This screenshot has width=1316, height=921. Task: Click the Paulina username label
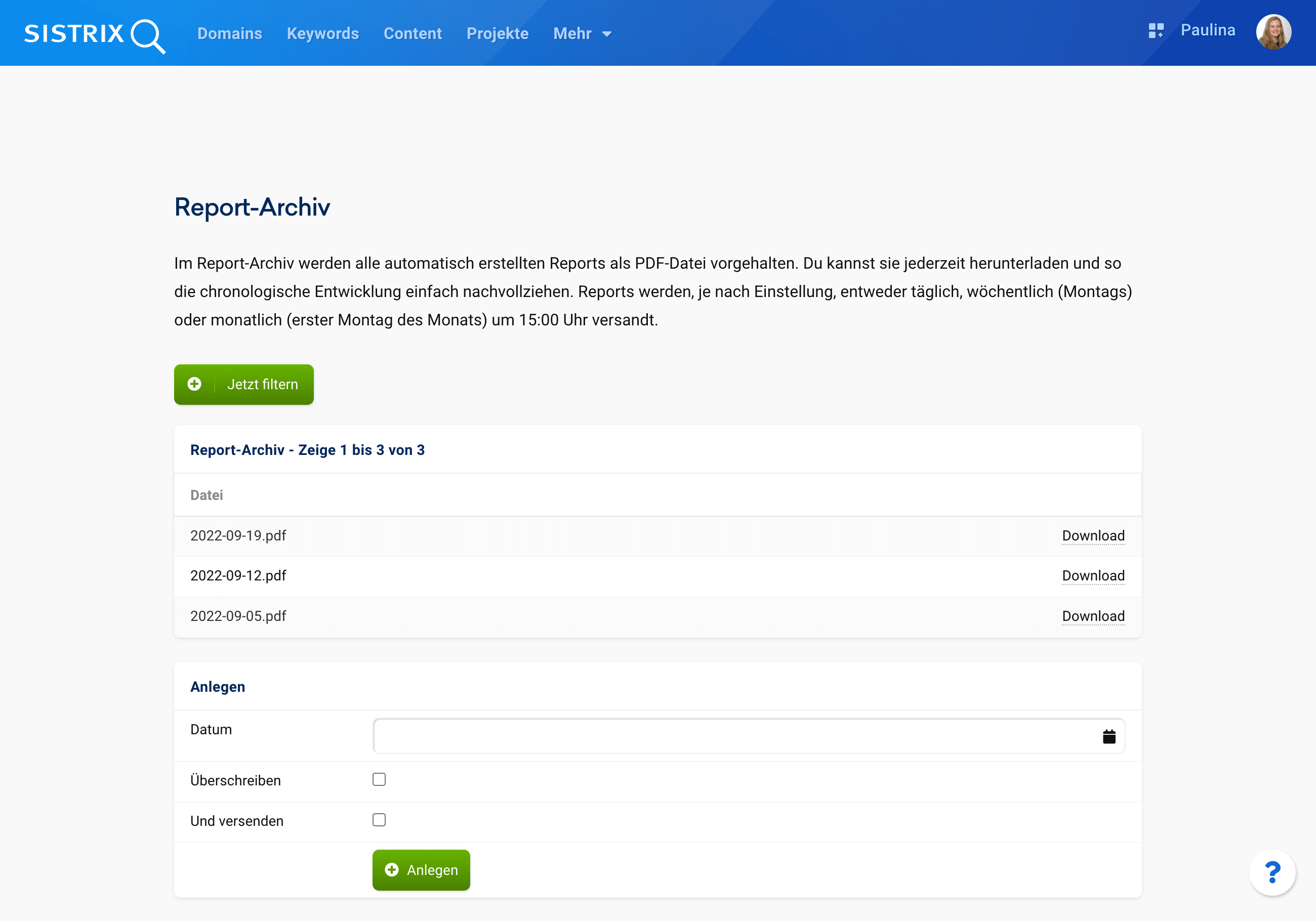point(1208,30)
